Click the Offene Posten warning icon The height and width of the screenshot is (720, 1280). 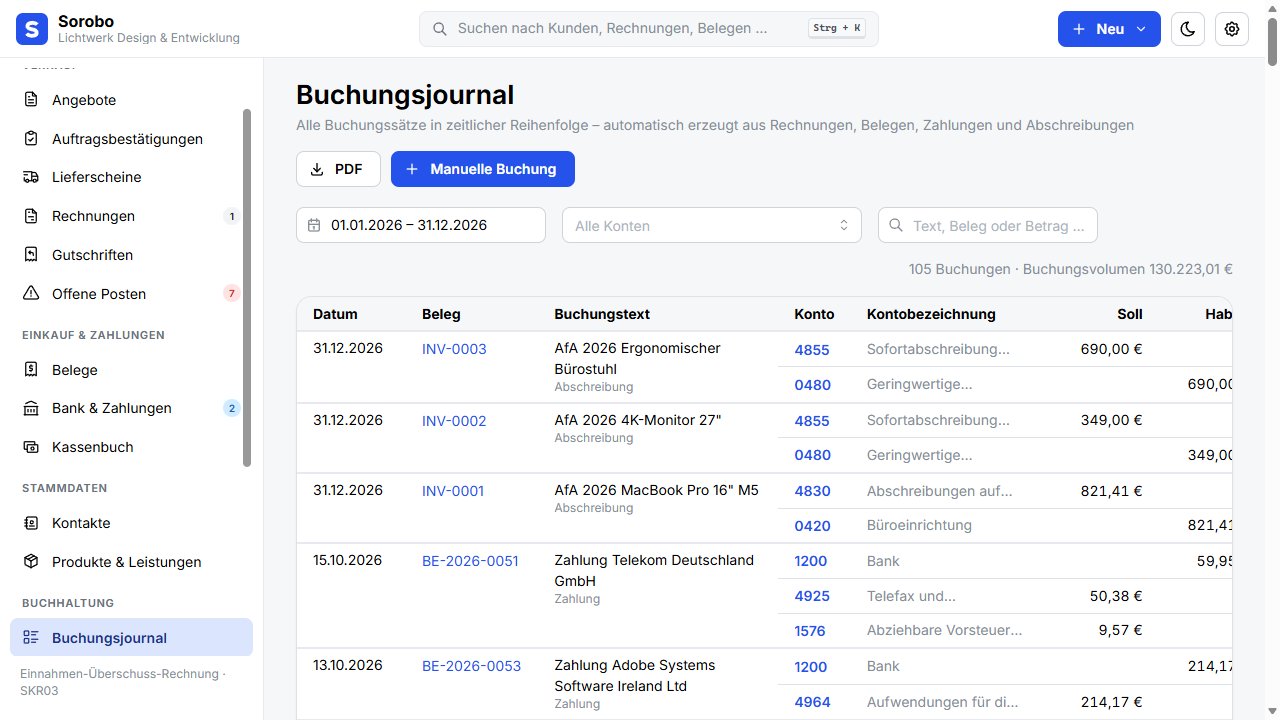31,294
